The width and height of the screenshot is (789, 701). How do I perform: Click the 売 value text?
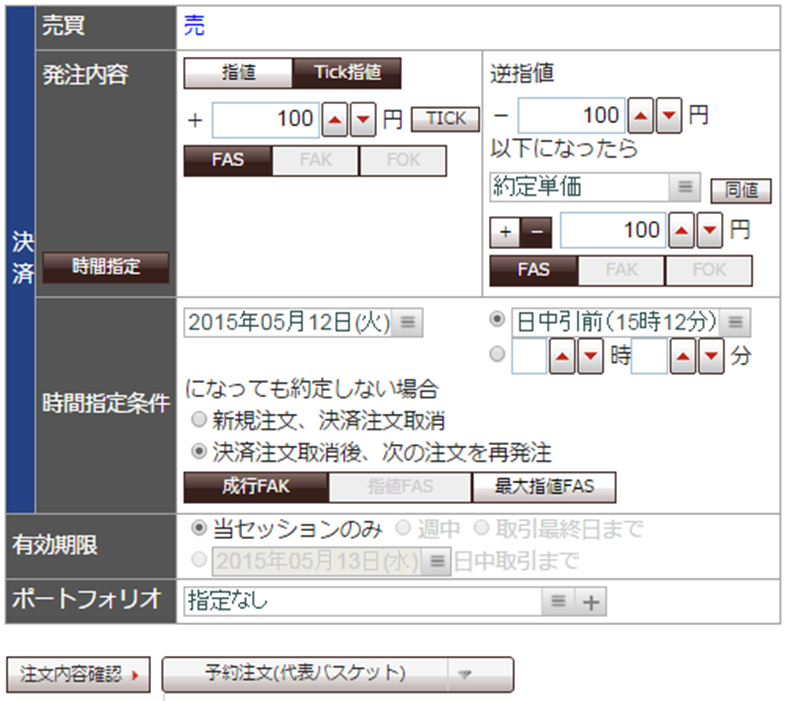194,26
